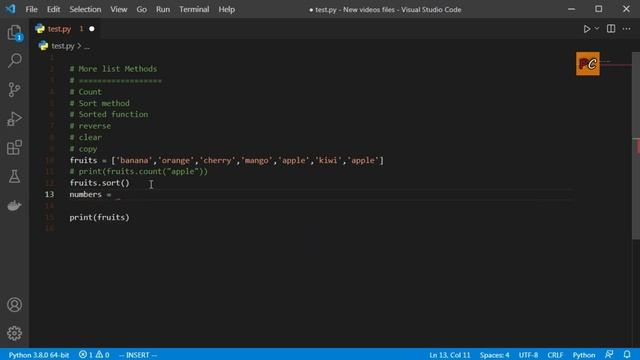Viewport: 640px width, 360px height.
Task: Click the editor vertical scrollbar
Action: click(636, 146)
